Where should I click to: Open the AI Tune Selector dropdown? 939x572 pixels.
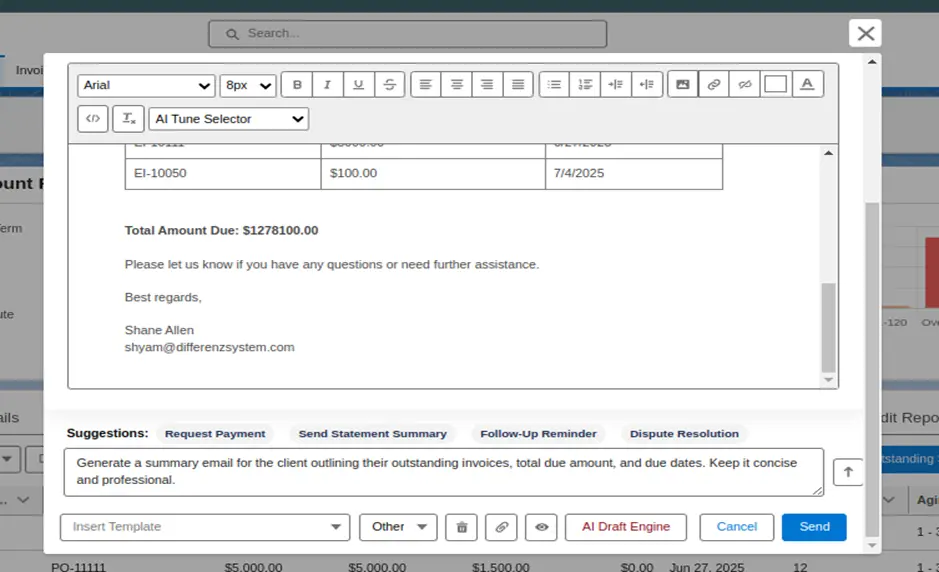point(229,119)
